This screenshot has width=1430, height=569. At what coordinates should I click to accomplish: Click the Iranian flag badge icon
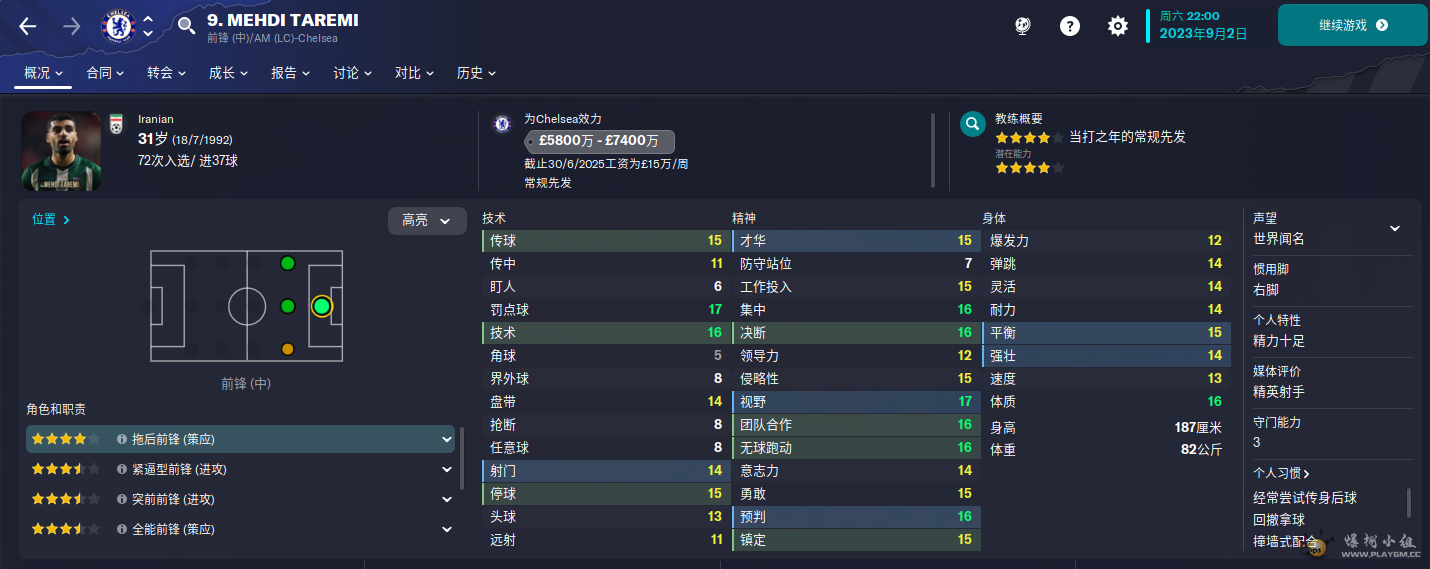pos(115,122)
